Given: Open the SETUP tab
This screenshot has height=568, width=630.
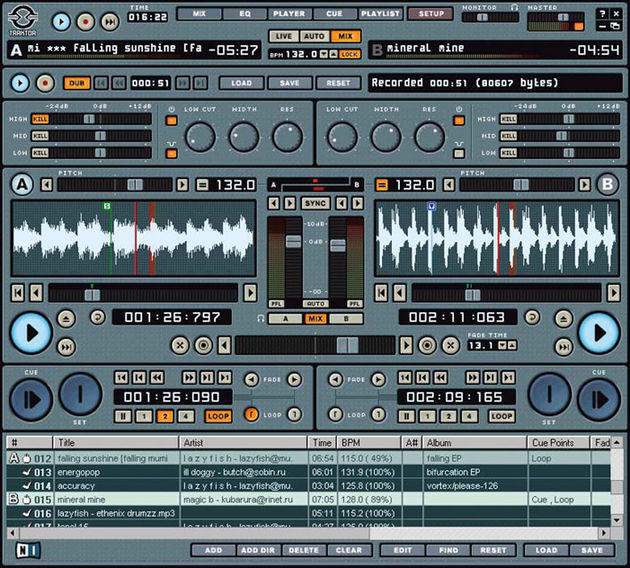Looking at the screenshot, I should coord(431,13).
